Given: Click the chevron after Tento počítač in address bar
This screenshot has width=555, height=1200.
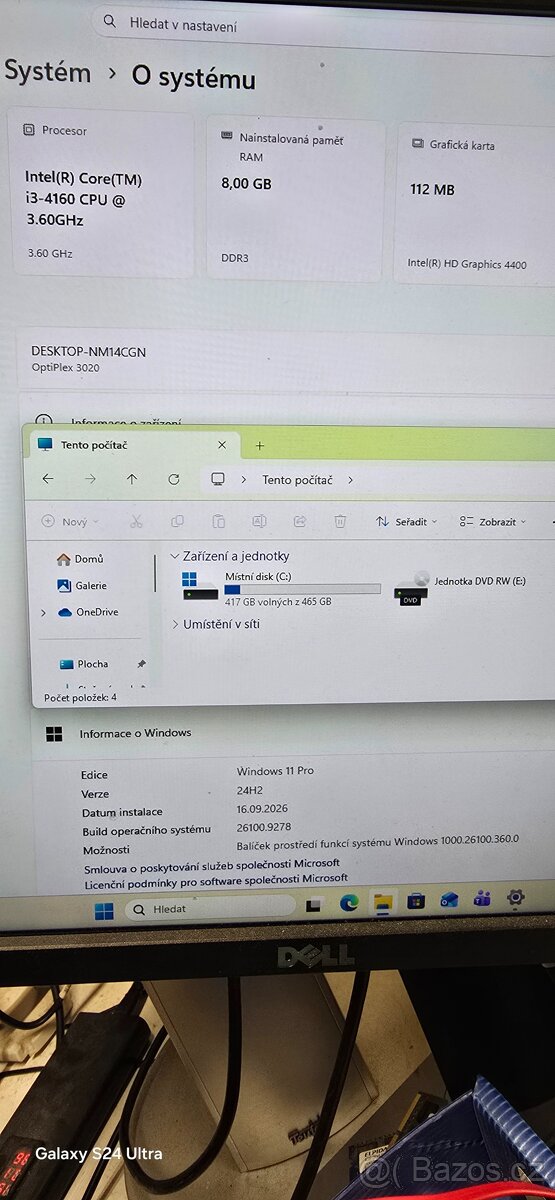Looking at the screenshot, I should (x=350, y=480).
